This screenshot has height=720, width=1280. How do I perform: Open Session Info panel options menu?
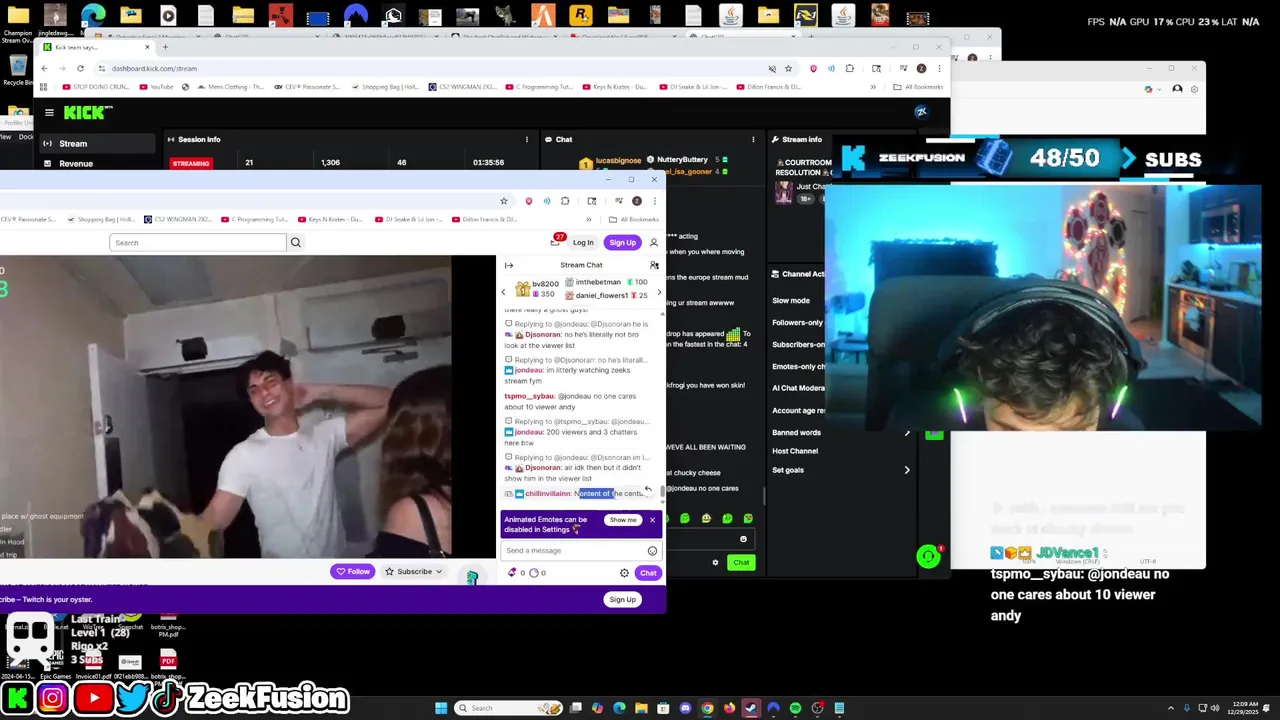pos(528,139)
